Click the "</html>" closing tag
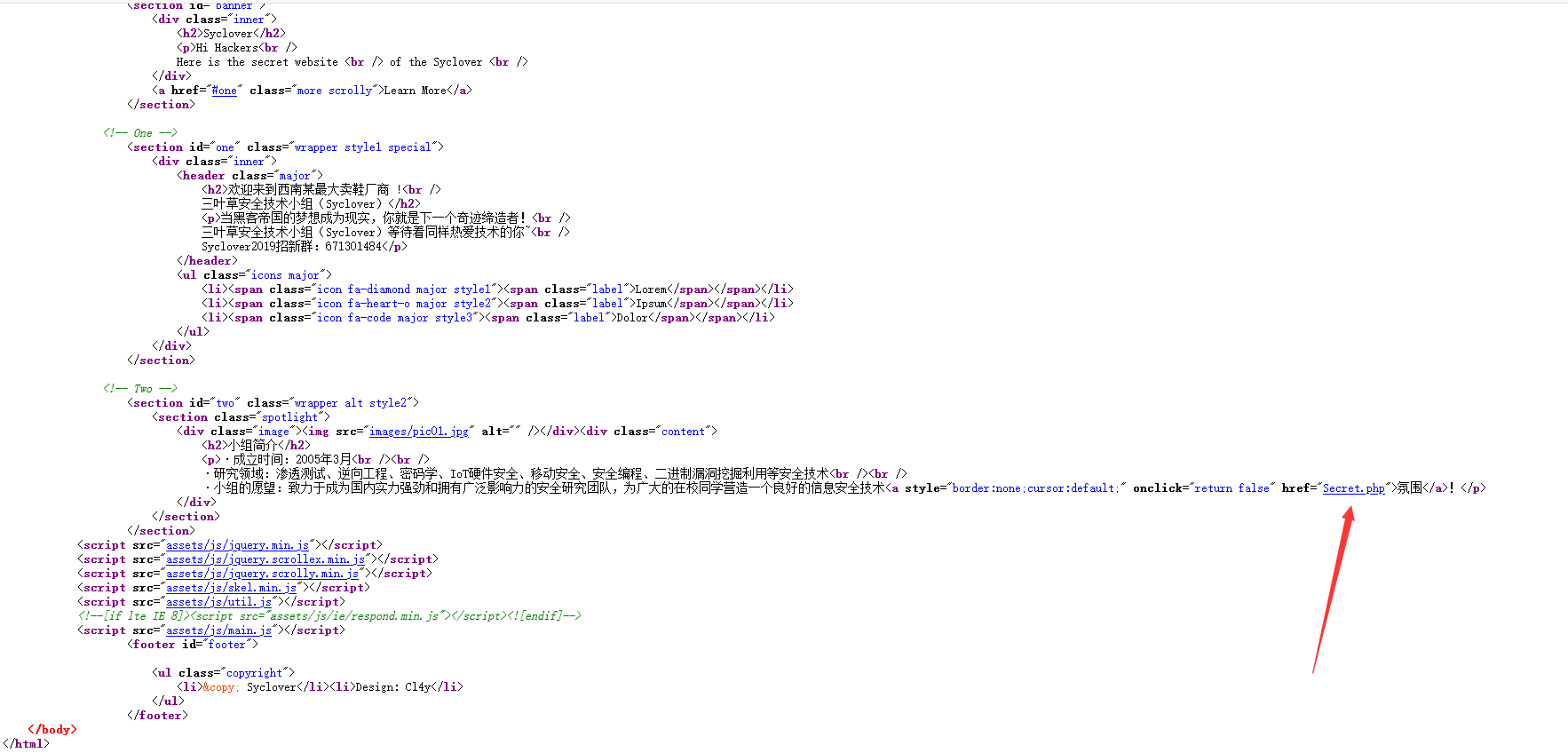 click(25, 744)
